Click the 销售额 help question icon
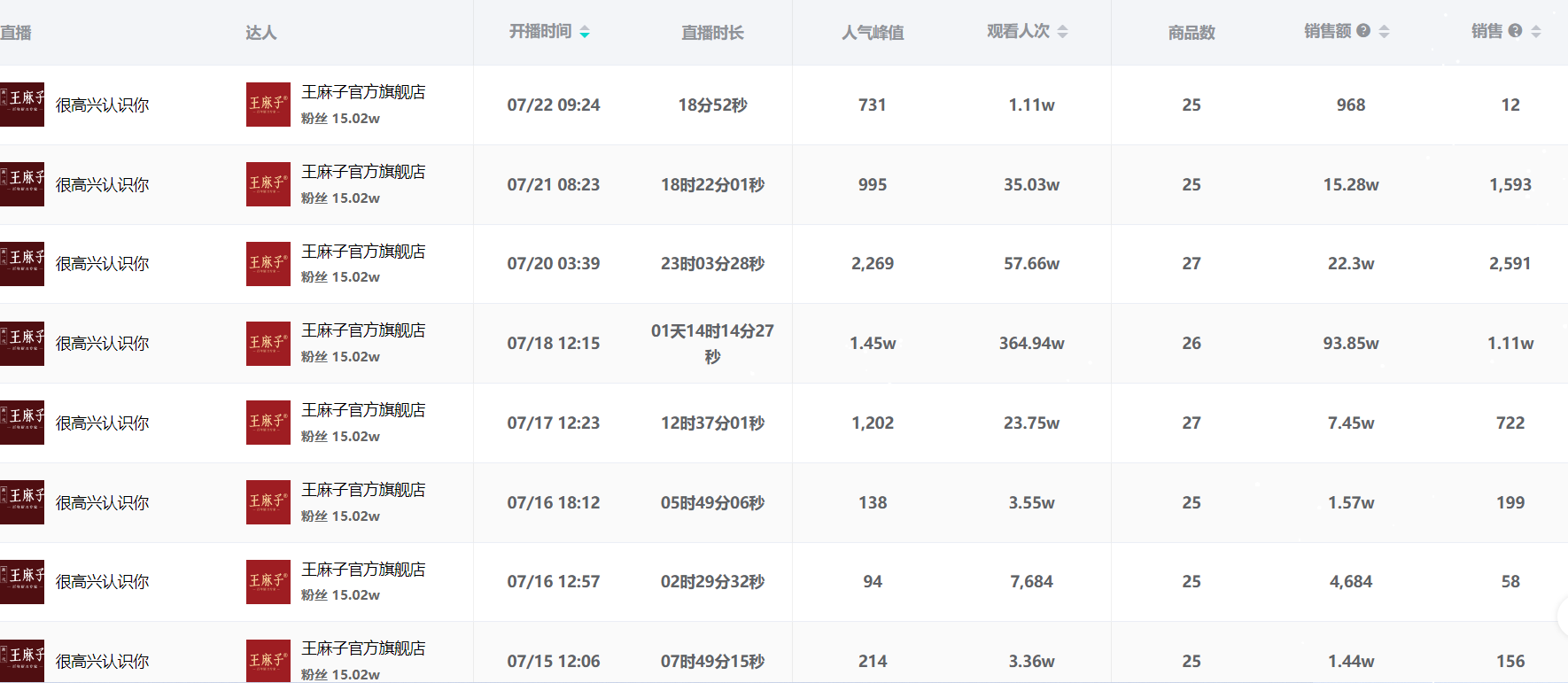Image resolution: width=1568 pixels, height=683 pixels. (x=1363, y=31)
